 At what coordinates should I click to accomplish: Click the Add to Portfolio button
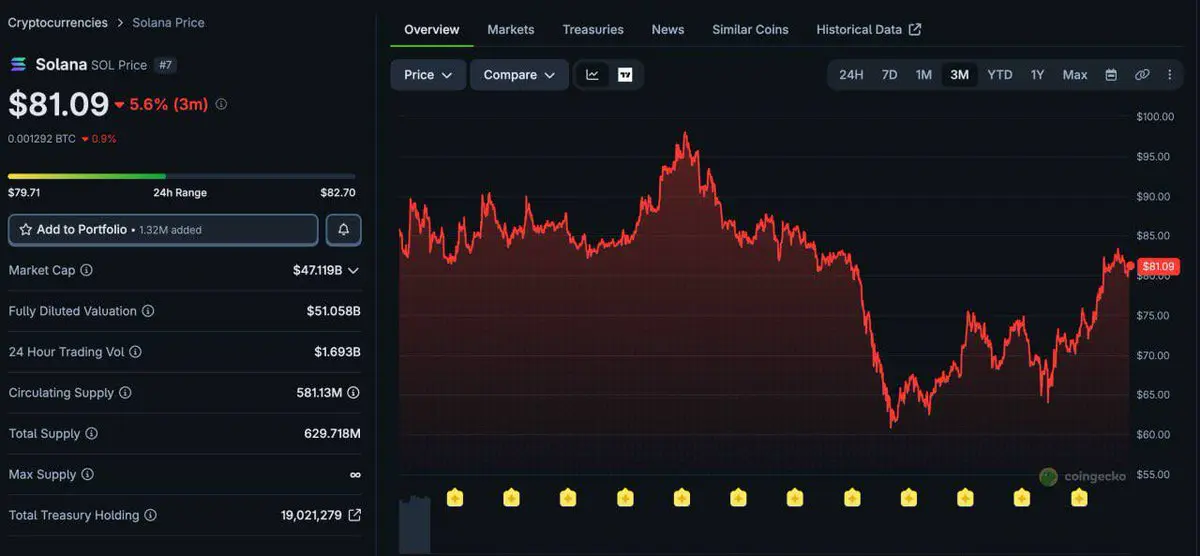point(163,230)
